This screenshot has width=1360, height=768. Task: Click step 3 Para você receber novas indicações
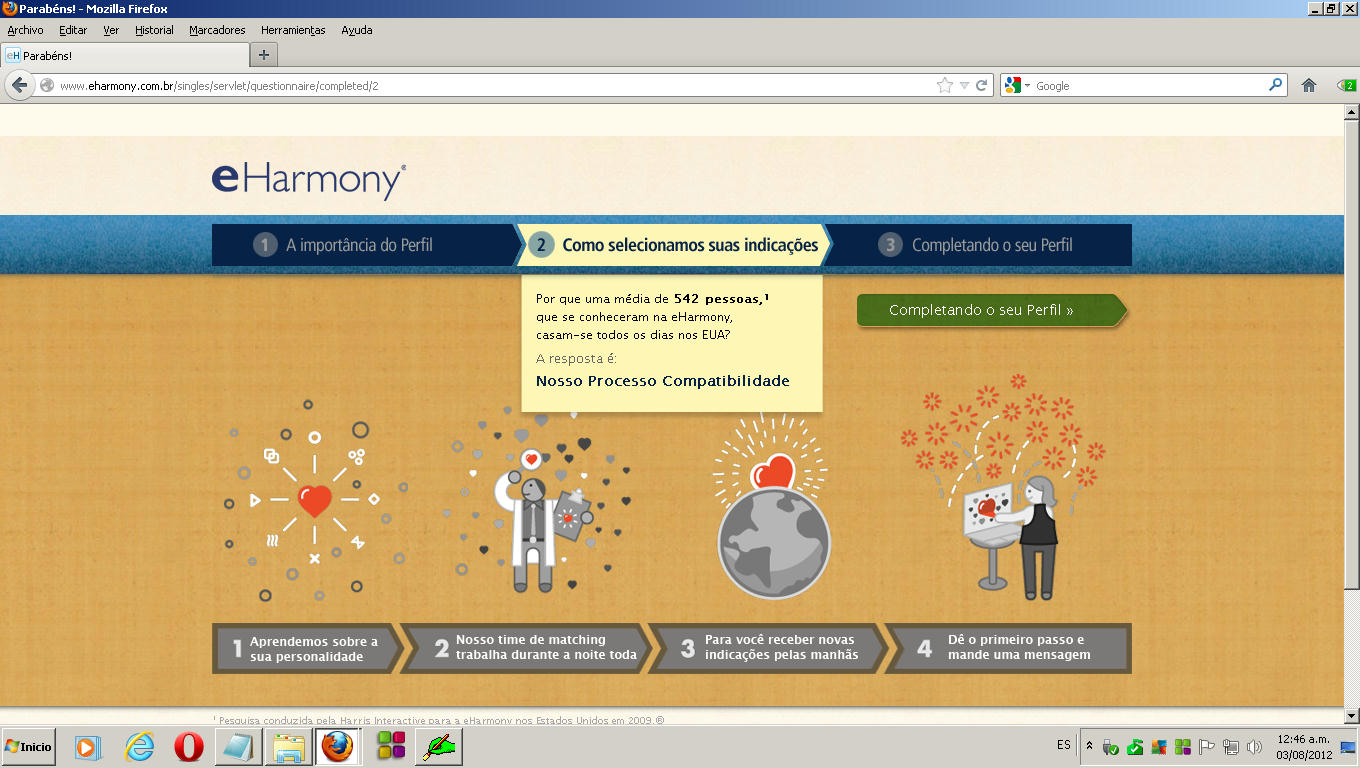pos(768,648)
